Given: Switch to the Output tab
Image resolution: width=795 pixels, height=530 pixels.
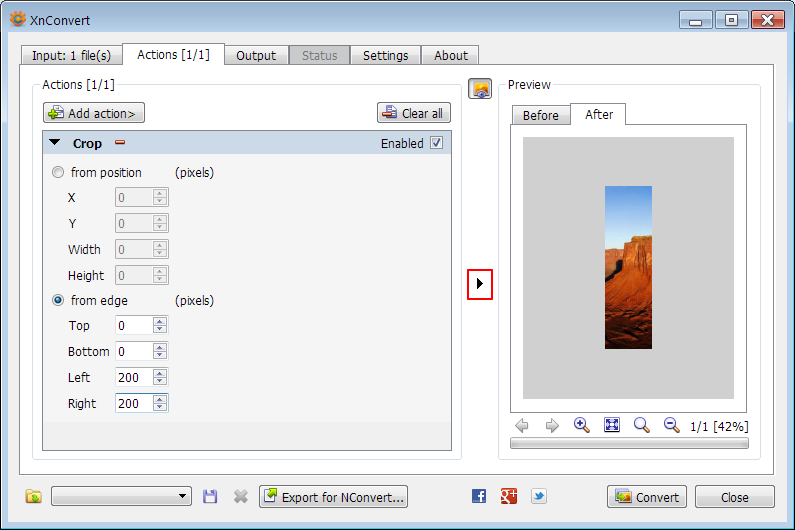Looking at the screenshot, I should pos(256,55).
